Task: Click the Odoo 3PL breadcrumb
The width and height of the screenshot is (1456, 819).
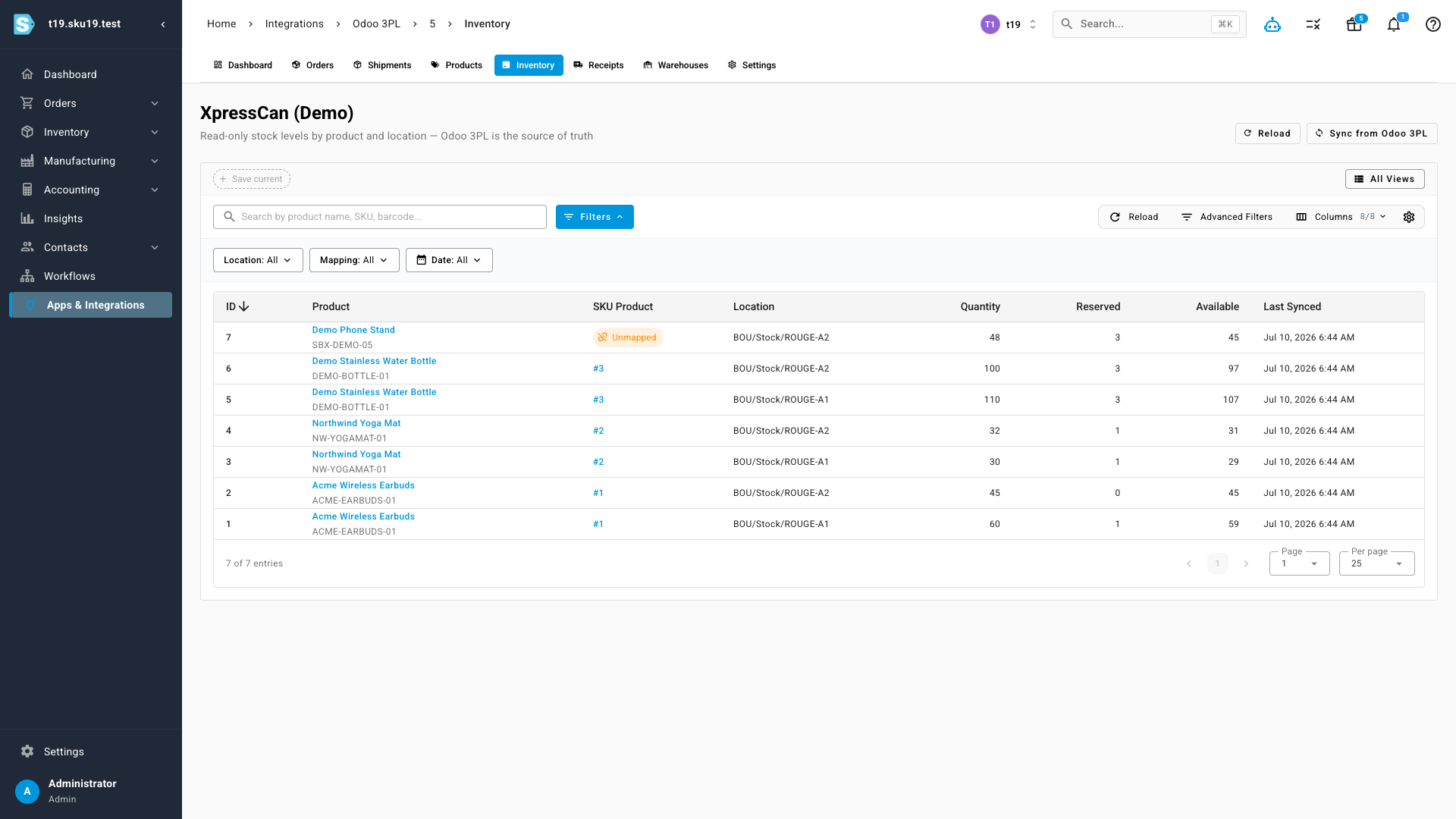Action: click(376, 24)
